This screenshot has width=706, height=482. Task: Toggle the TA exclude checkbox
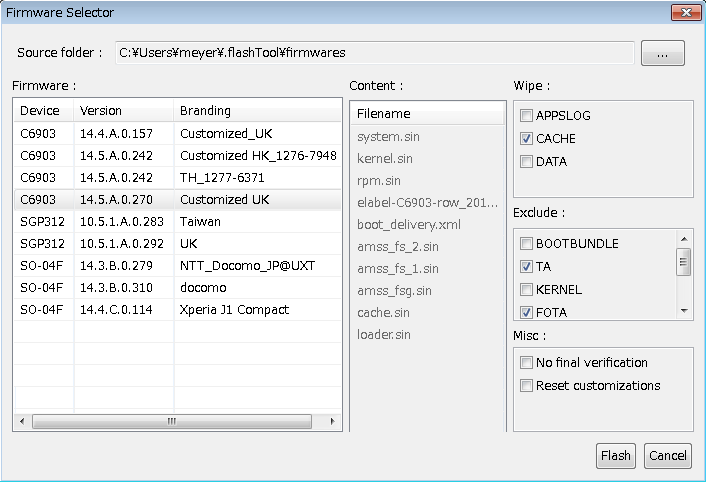click(x=526, y=266)
